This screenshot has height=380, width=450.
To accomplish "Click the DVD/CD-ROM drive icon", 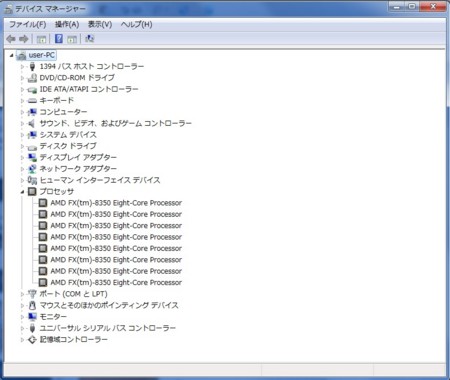I will [32, 78].
